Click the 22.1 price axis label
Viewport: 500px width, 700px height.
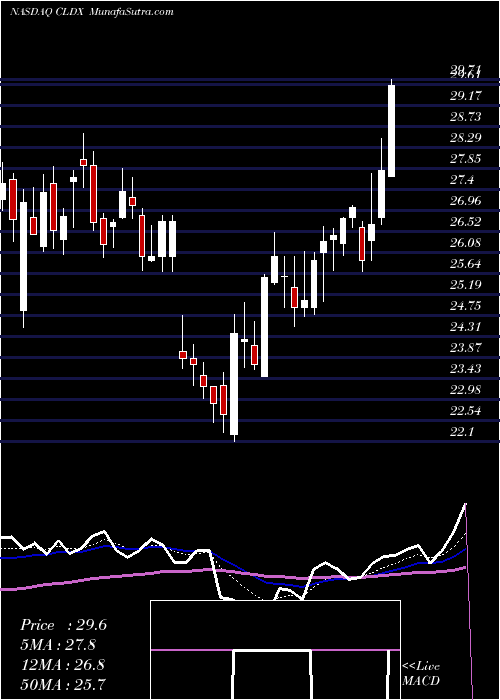(462, 431)
